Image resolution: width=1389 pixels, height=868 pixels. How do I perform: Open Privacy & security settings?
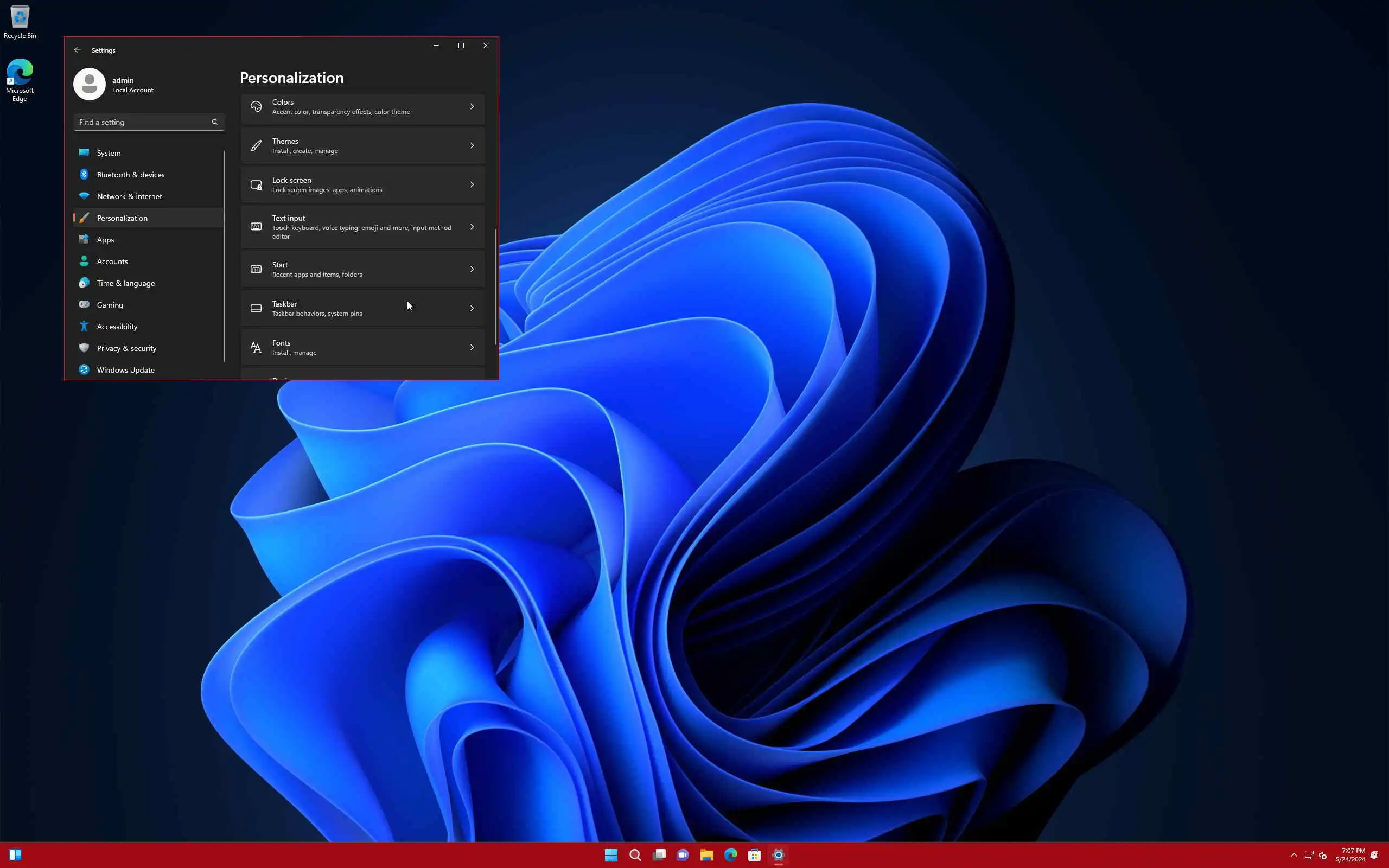pyautogui.click(x=126, y=348)
